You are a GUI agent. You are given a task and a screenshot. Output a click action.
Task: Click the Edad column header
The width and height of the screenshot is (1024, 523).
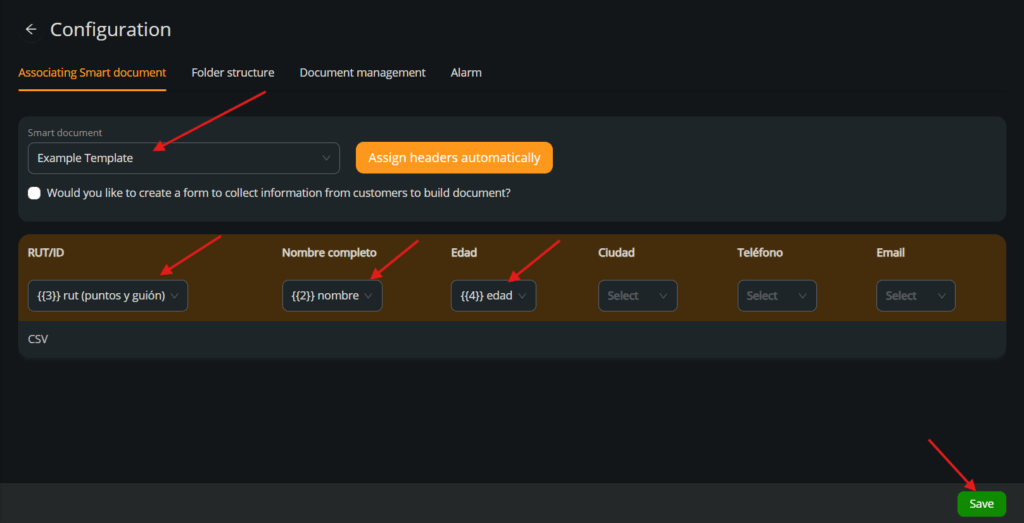coord(464,253)
